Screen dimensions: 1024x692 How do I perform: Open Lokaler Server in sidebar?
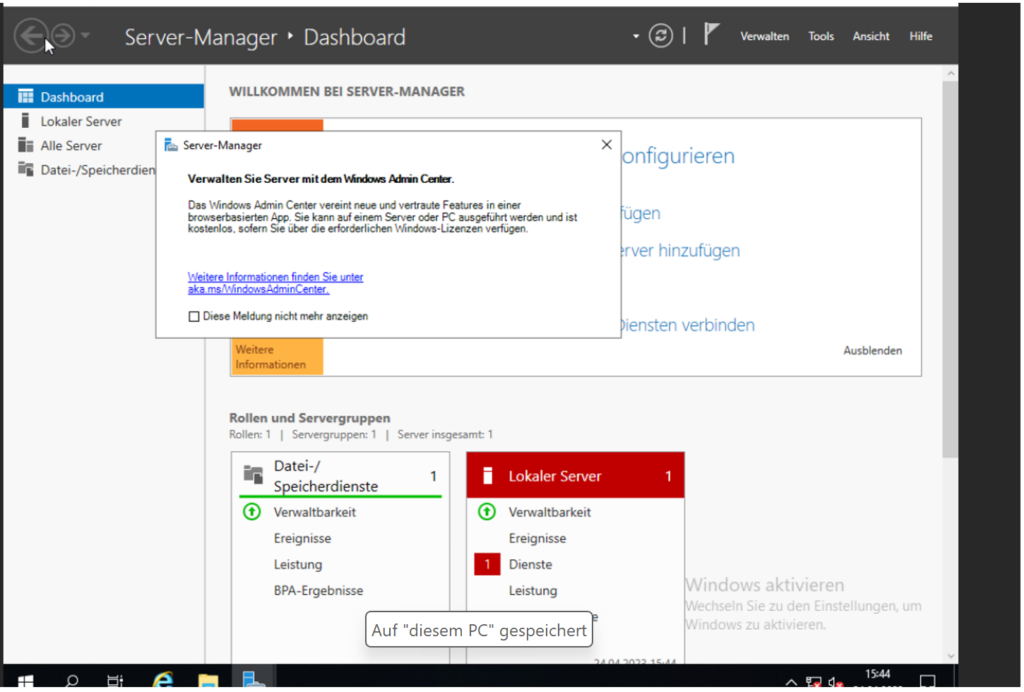pyautogui.click(x=81, y=121)
